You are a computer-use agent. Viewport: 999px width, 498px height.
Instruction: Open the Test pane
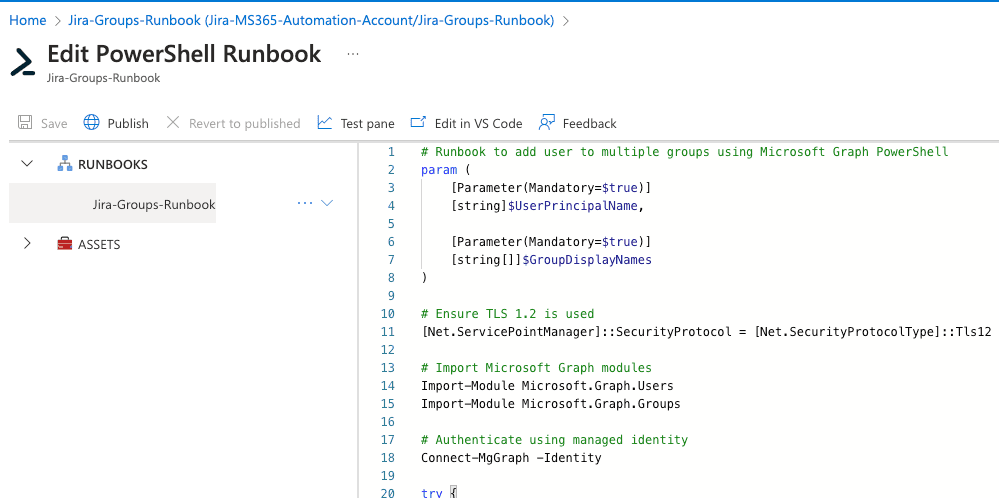click(x=368, y=124)
